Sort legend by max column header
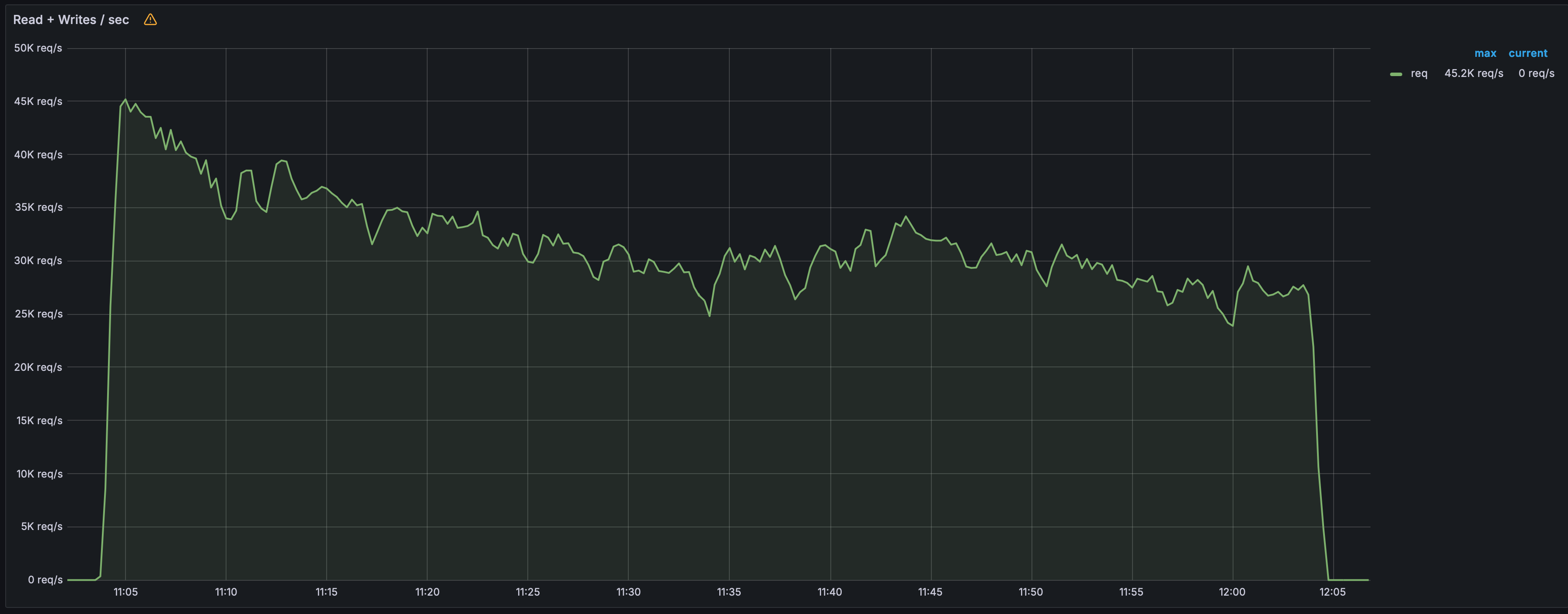 pyautogui.click(x=1484, y=53)
